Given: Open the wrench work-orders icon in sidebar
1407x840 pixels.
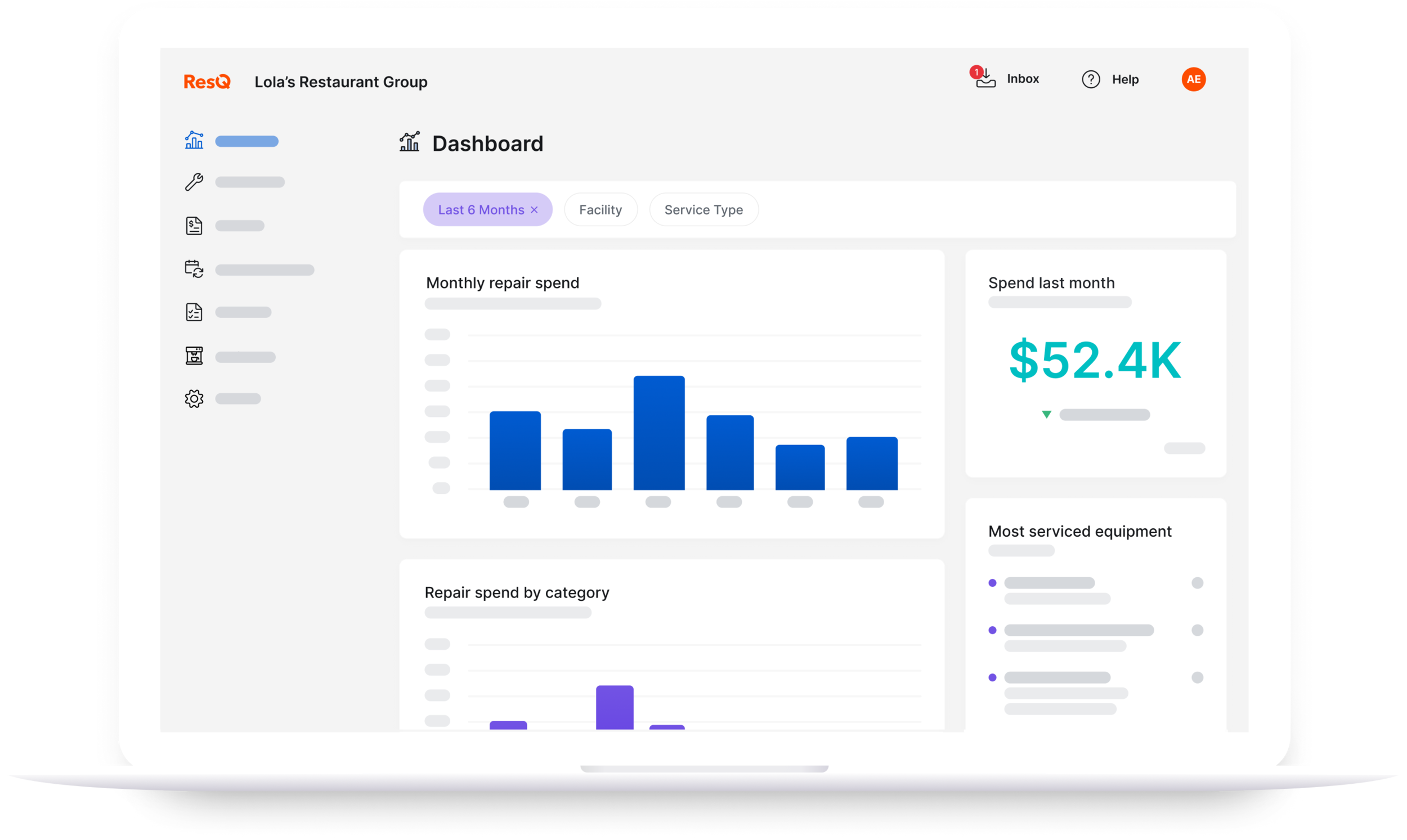Looking at the screenshot, I should pyautogui.click(x=193, y=182).
